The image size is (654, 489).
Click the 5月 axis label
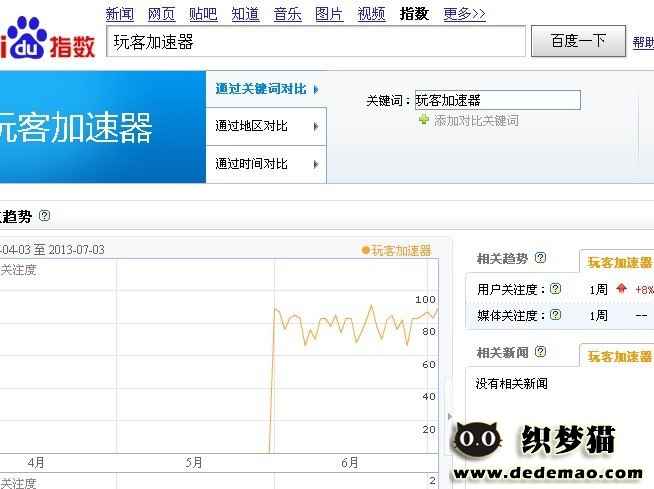click(194, 463)
